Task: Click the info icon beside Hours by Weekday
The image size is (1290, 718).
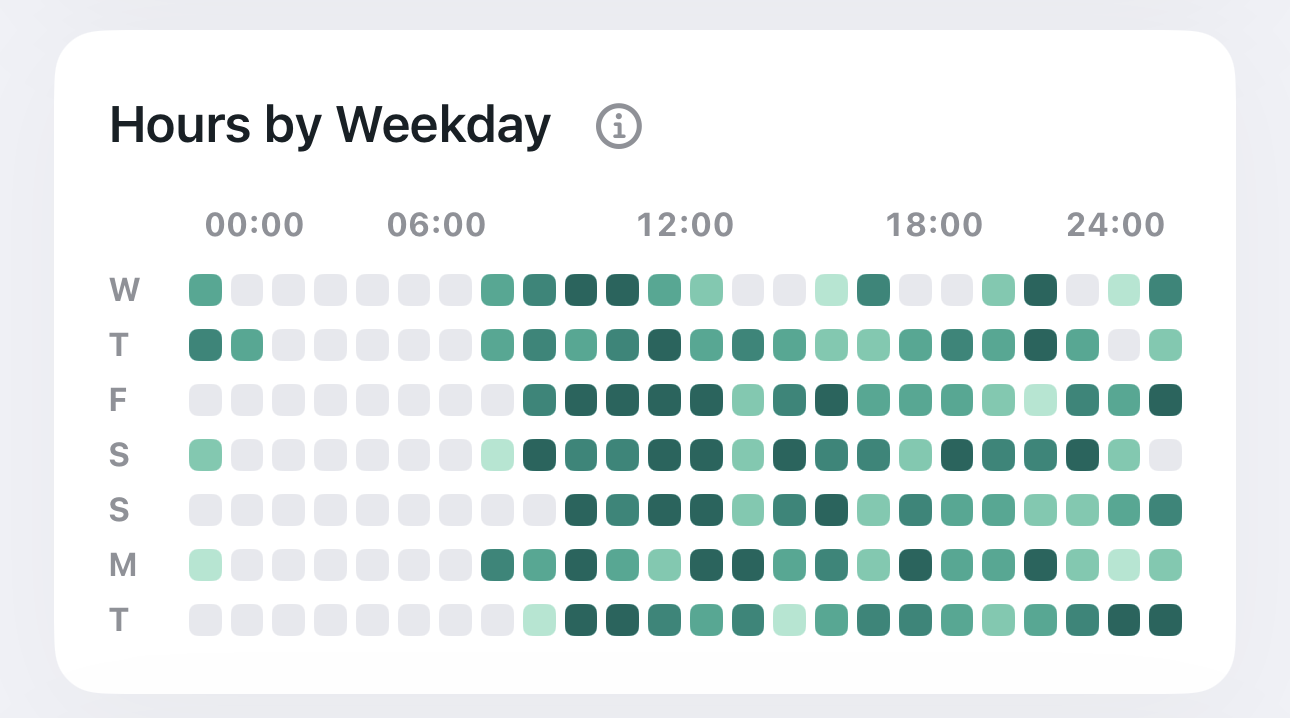Action: (x=619, y=126)
